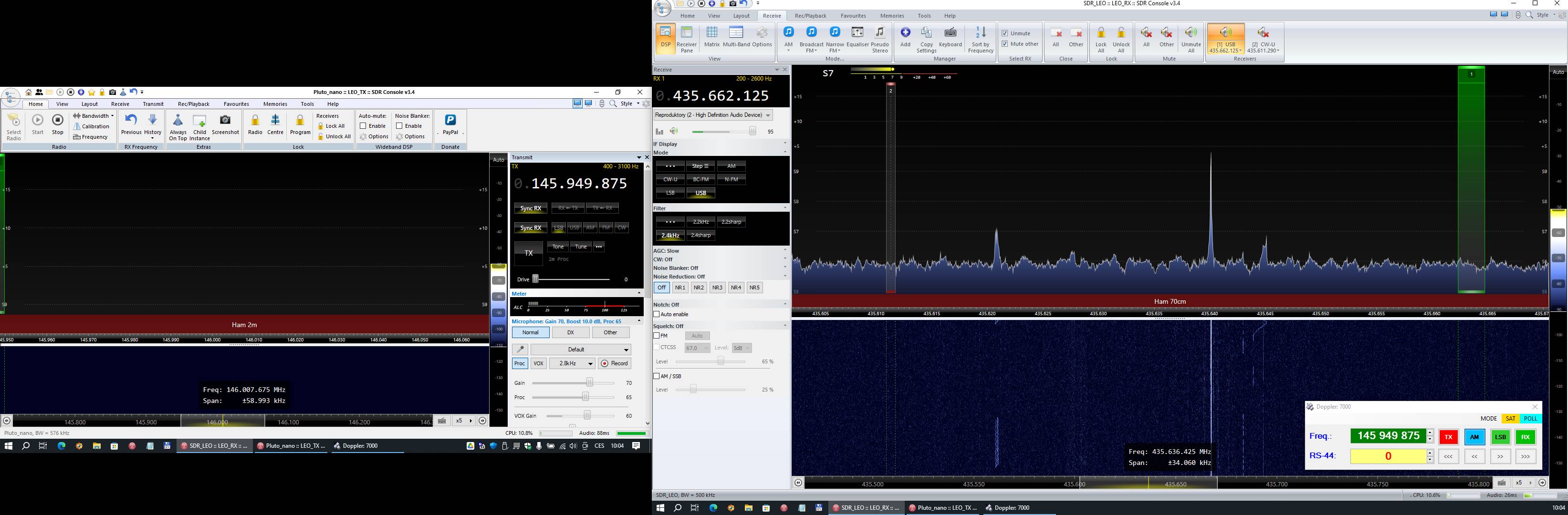
Task: Enable Pseudo Stereo in the ribbon
Action: tap(880, 39)
